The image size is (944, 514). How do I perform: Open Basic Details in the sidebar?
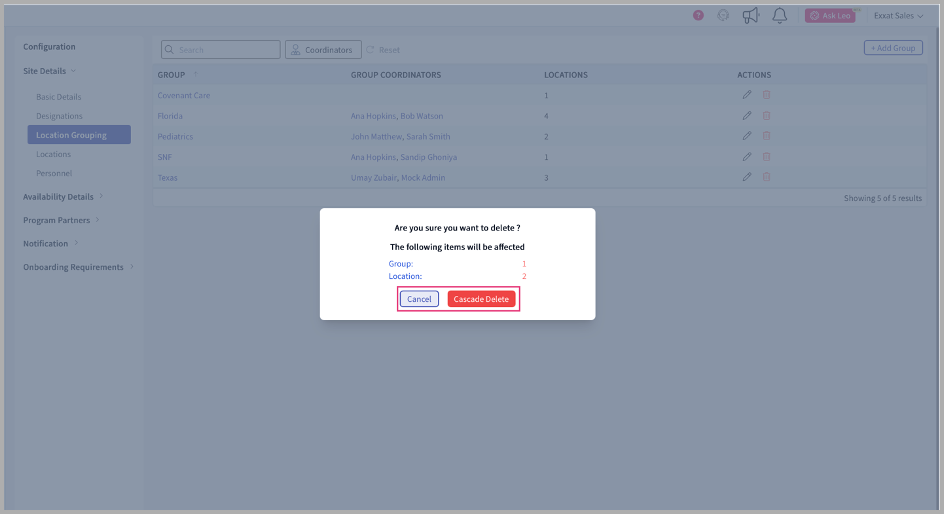[x=58, y=97]
